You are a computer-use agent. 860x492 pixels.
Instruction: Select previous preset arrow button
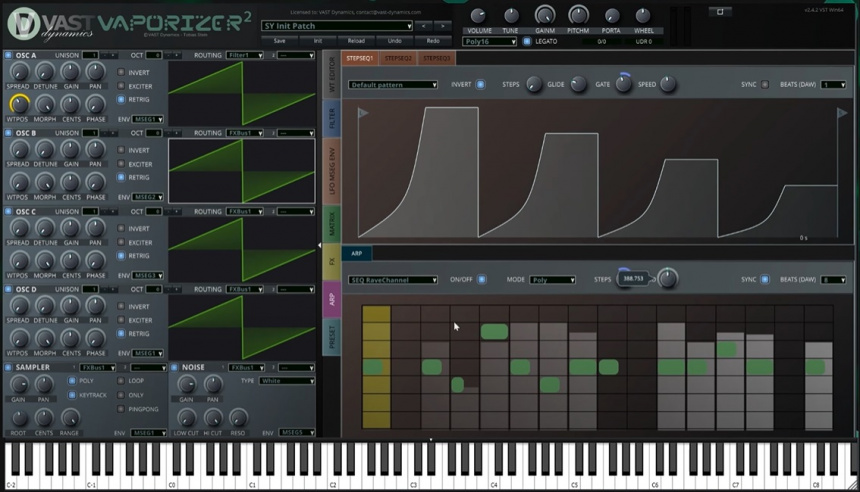tap(423, 26)
